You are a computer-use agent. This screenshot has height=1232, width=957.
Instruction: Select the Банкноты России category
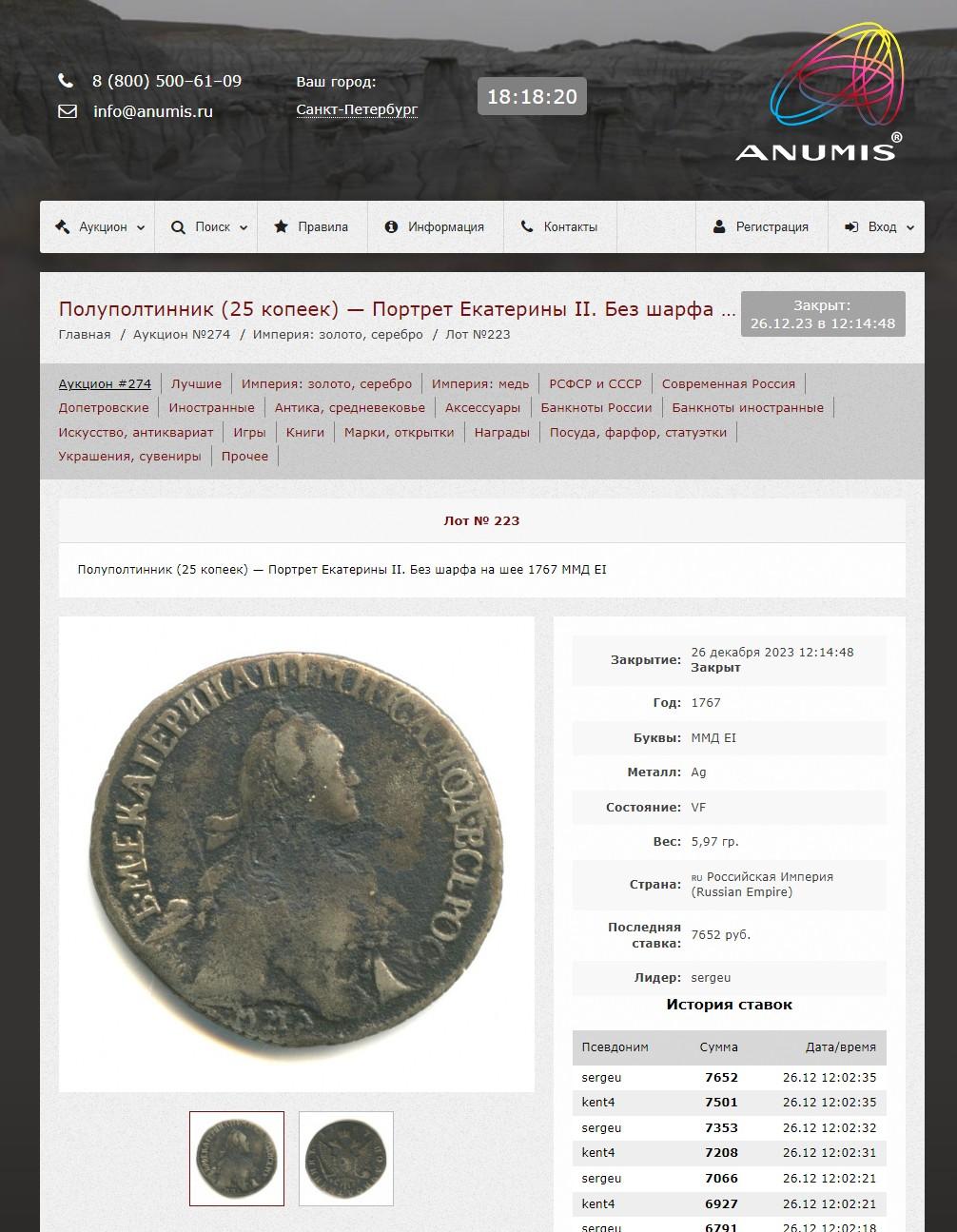pyautogui.click(x=596, y=407)
